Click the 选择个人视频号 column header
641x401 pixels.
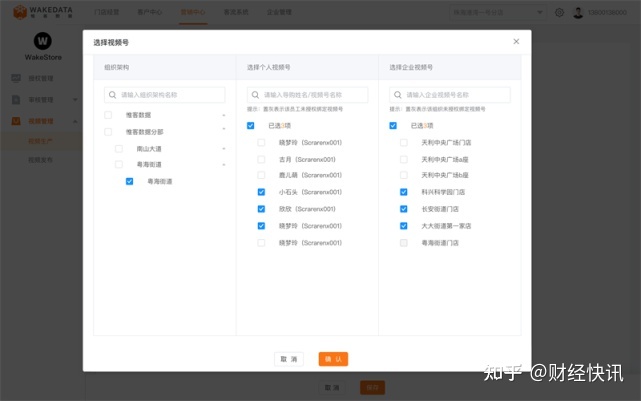(x=269, y=67)
